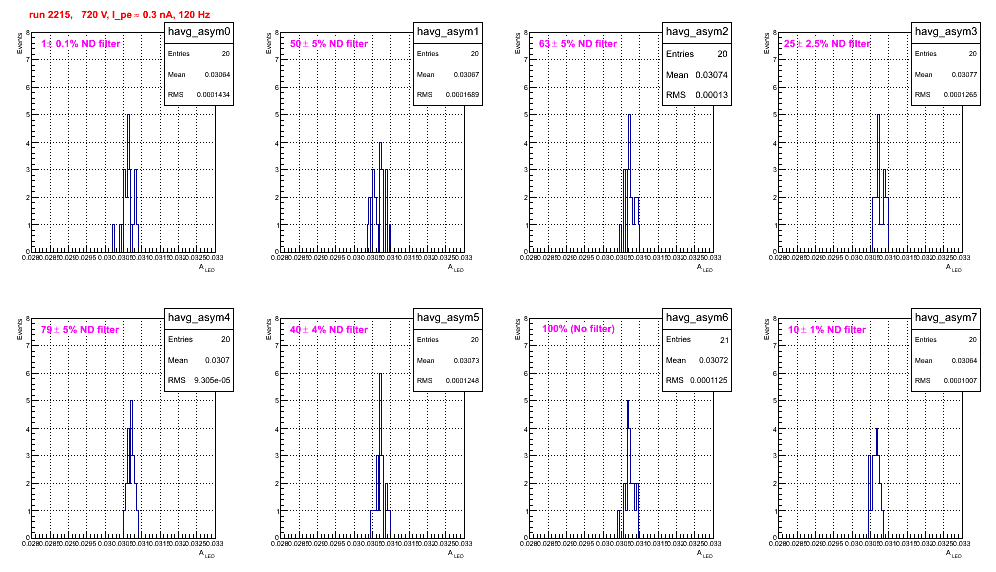
Task: Click Mean 0.03067 in havg_asym1 box
Action: point(448,74)
